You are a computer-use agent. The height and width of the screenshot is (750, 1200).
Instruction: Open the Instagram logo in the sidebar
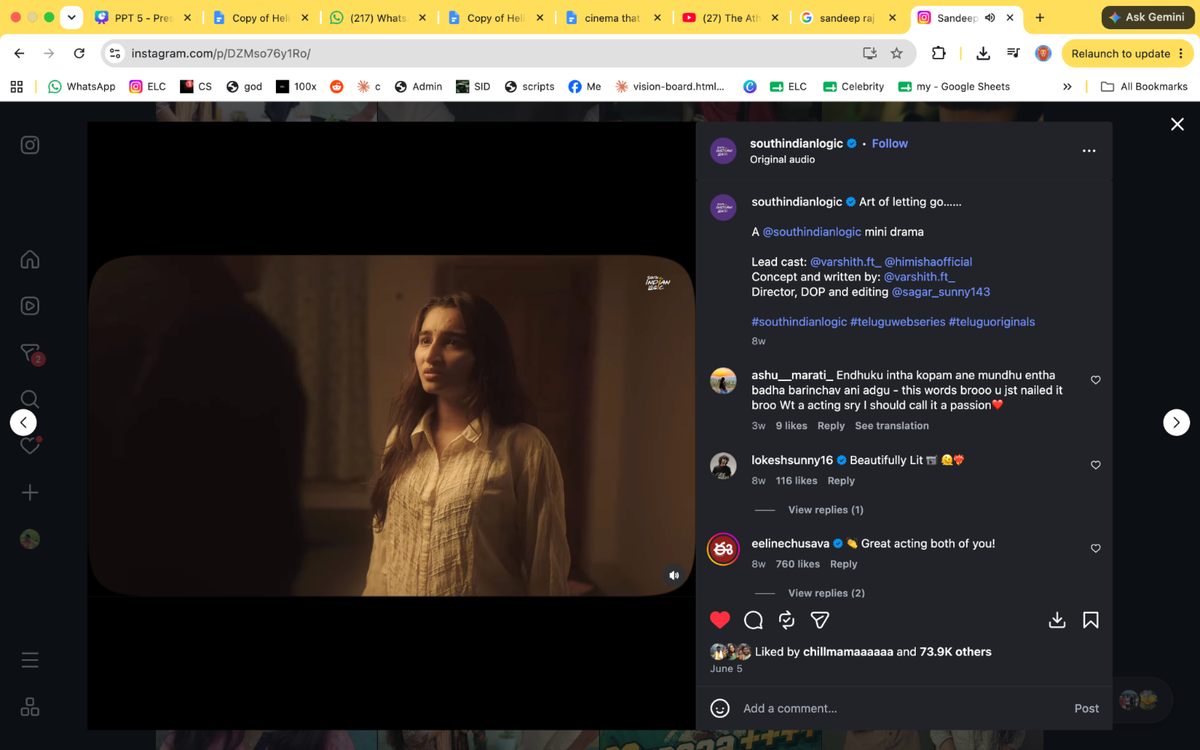tap(30, 145)
